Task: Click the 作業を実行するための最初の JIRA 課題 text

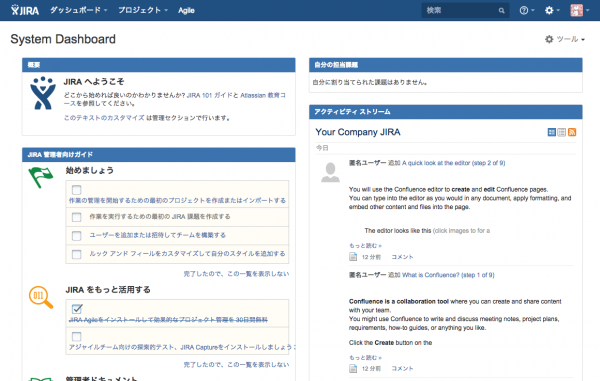Action: coord(160,217)
